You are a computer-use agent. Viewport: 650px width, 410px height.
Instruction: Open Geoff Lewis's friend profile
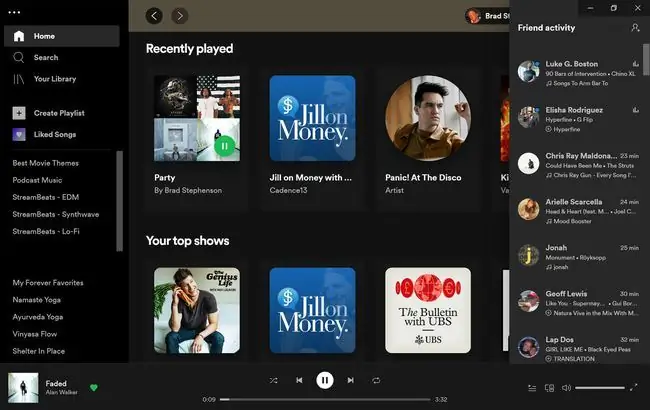click(x=566, y=294)
